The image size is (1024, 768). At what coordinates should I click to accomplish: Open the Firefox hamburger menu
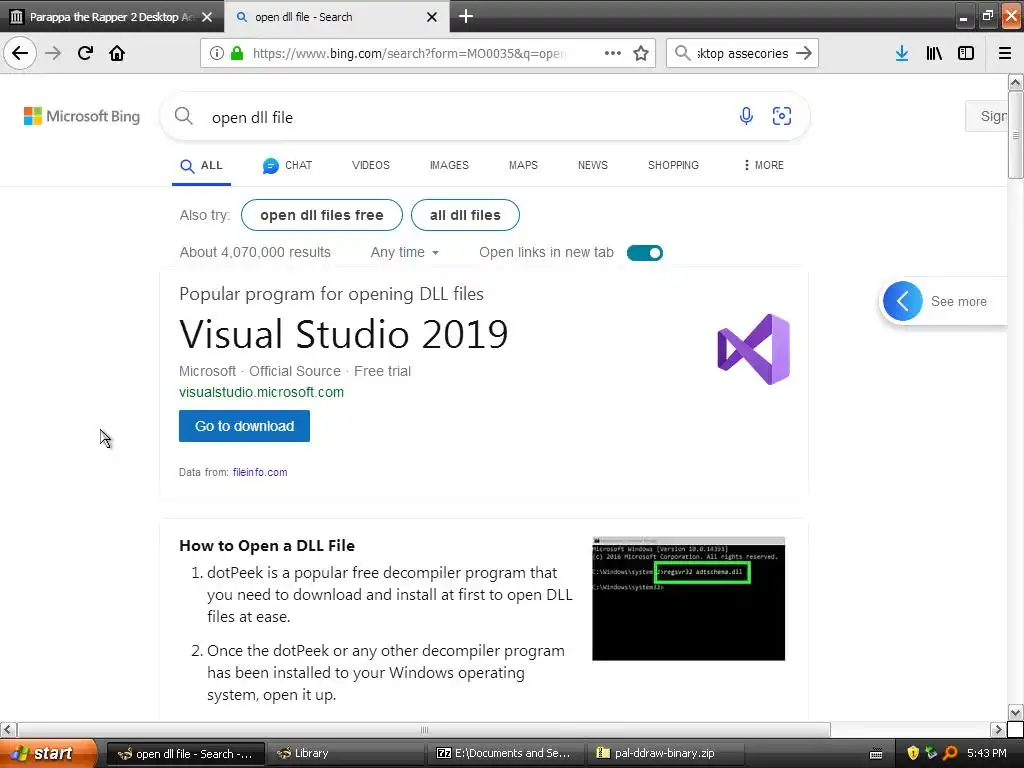pyautogui.click(x=1005, y=54)
